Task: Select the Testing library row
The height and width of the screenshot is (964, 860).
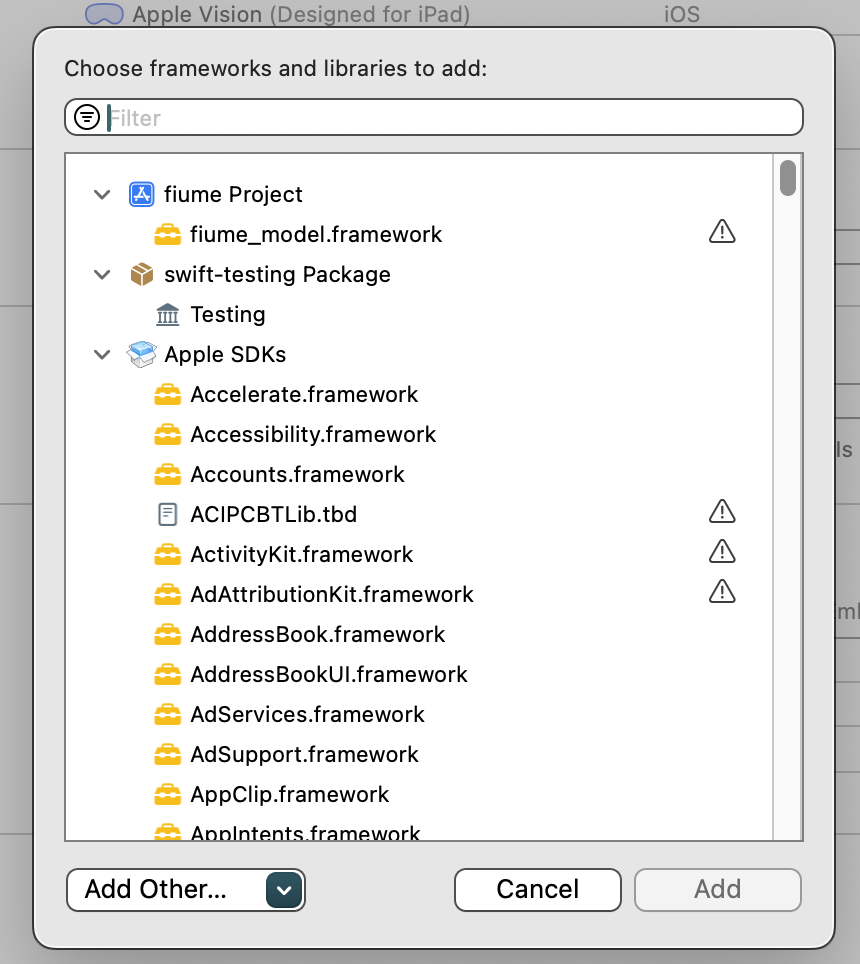Action: click(x=419, y=314)
